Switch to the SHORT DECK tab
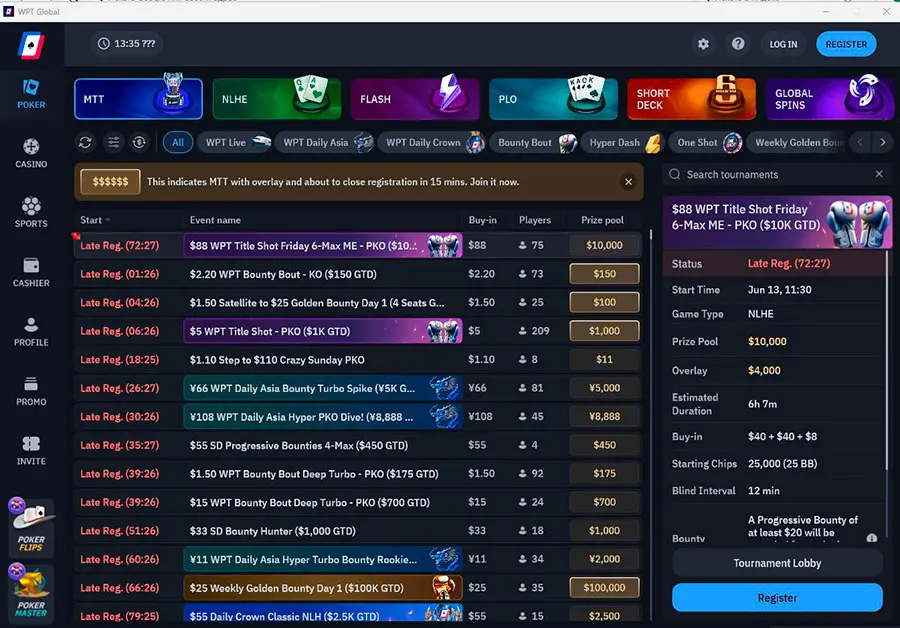Image resolution: width=900 pixels, height=628 pixels. pyautogui.click(x=692, y=99)
